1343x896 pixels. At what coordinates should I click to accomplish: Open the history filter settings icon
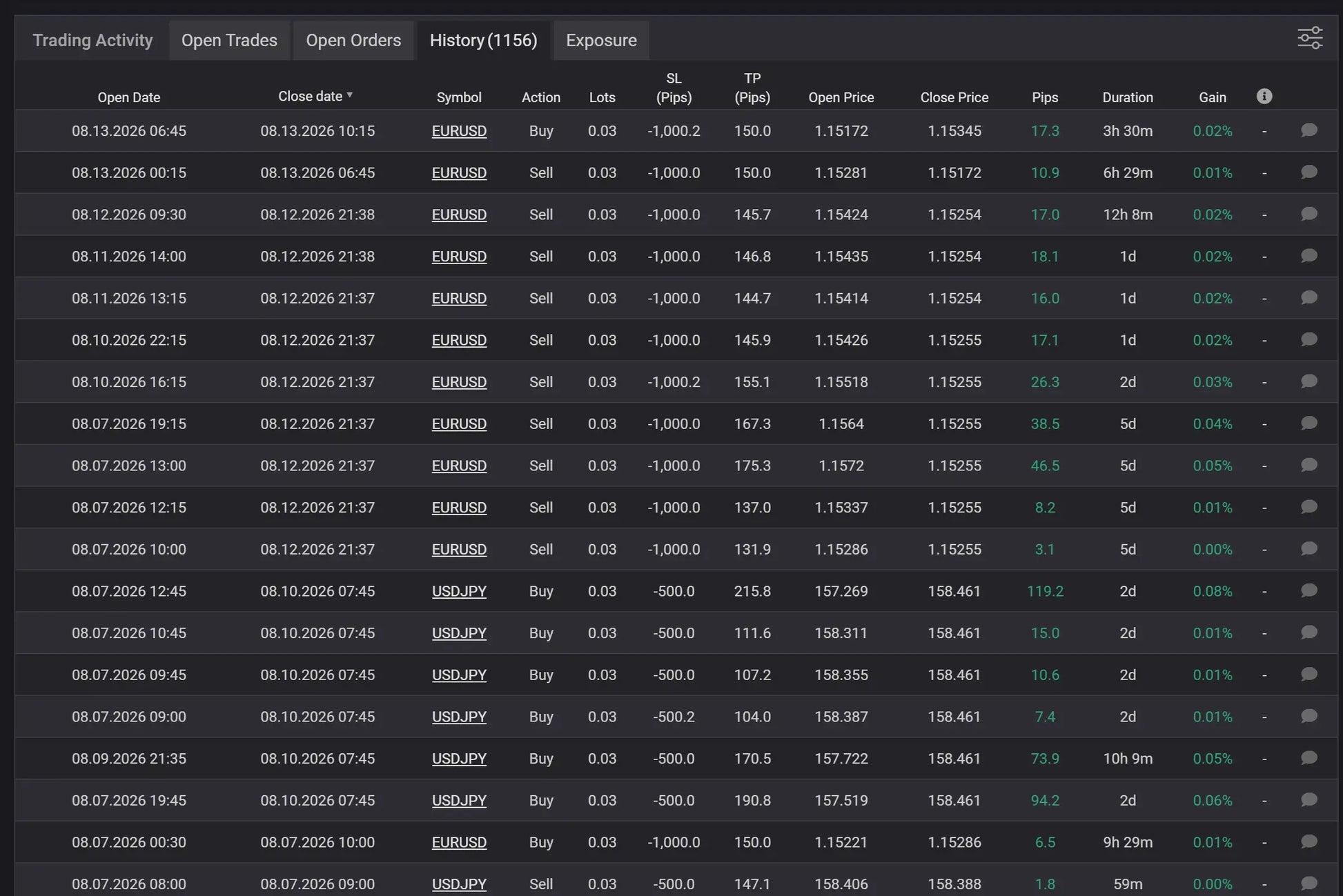click(x=1309, y=38)
